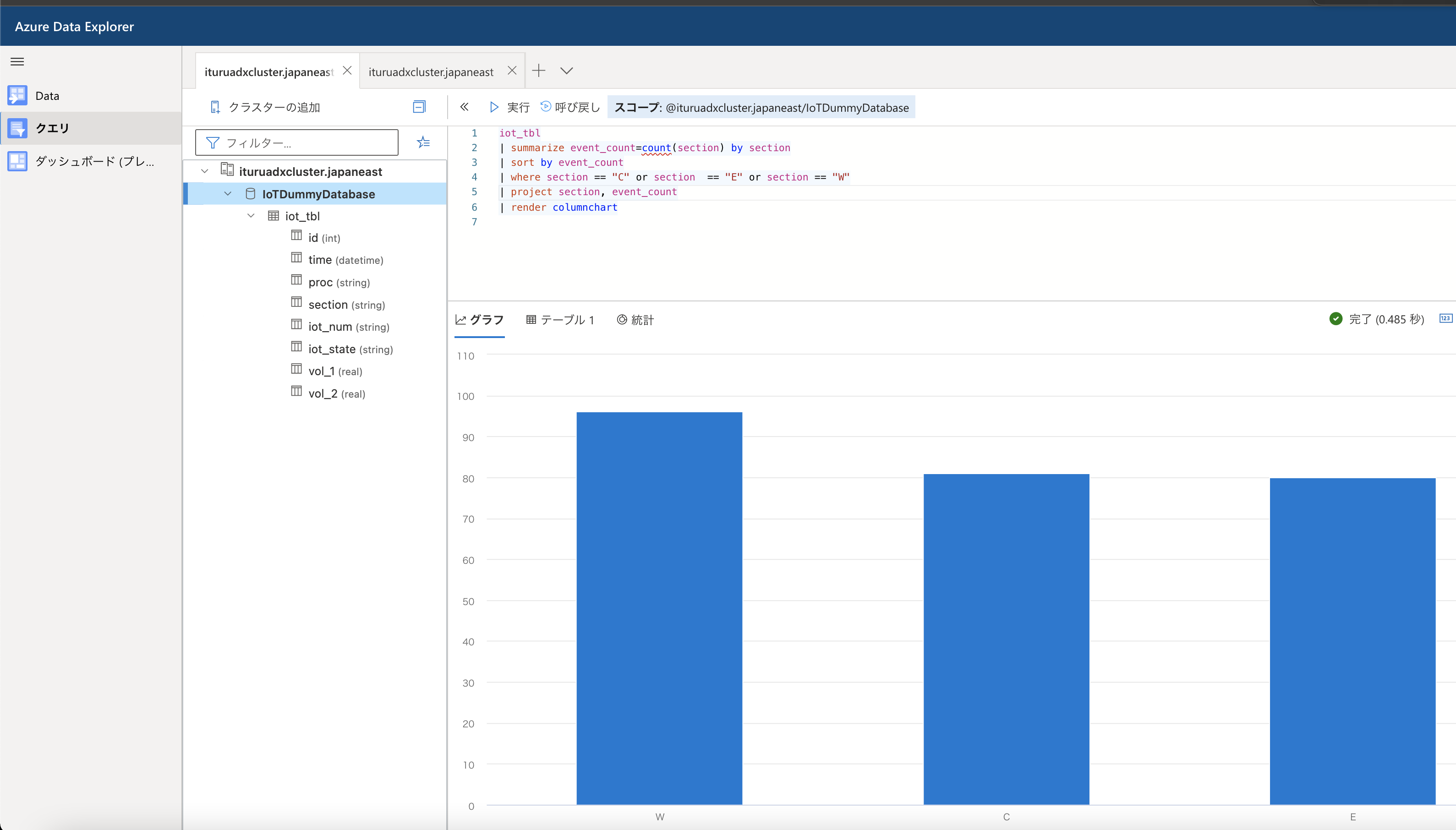The height and width of the screenshot is (830, 1456).
Task: Collapse the connection pane with double chevron
Action: 464,107
